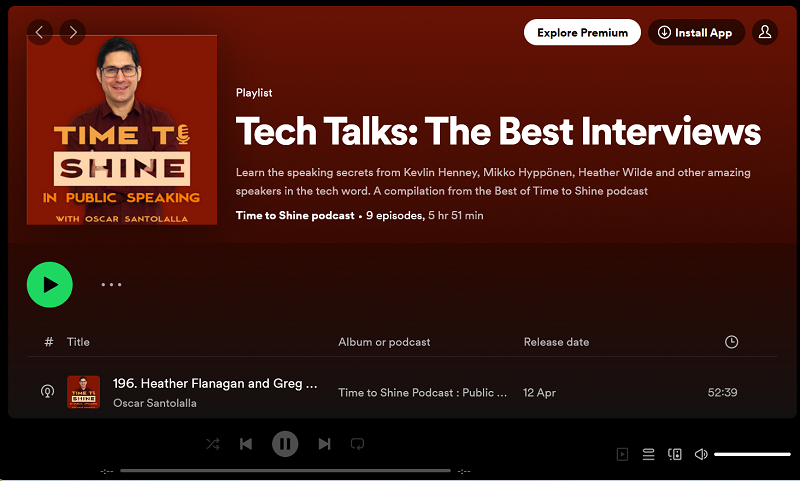Pause playback with the center button
This screenshot has height=481, width=800.
click(285, 444)
